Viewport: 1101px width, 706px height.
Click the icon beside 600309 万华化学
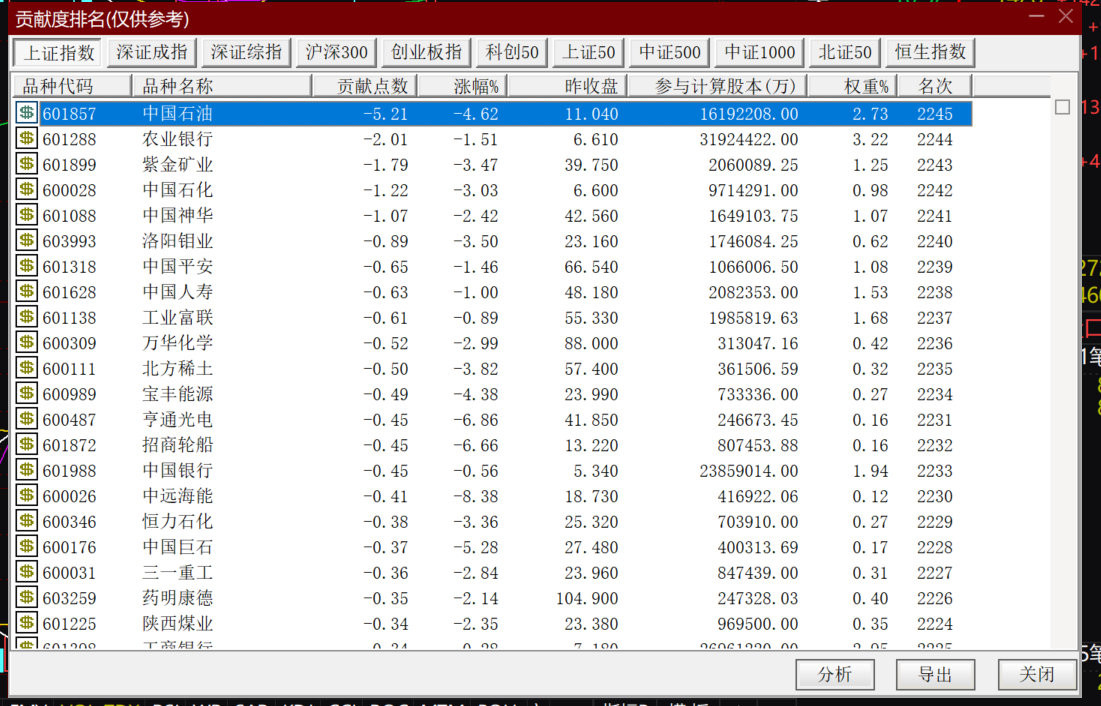tap(27, 343)
